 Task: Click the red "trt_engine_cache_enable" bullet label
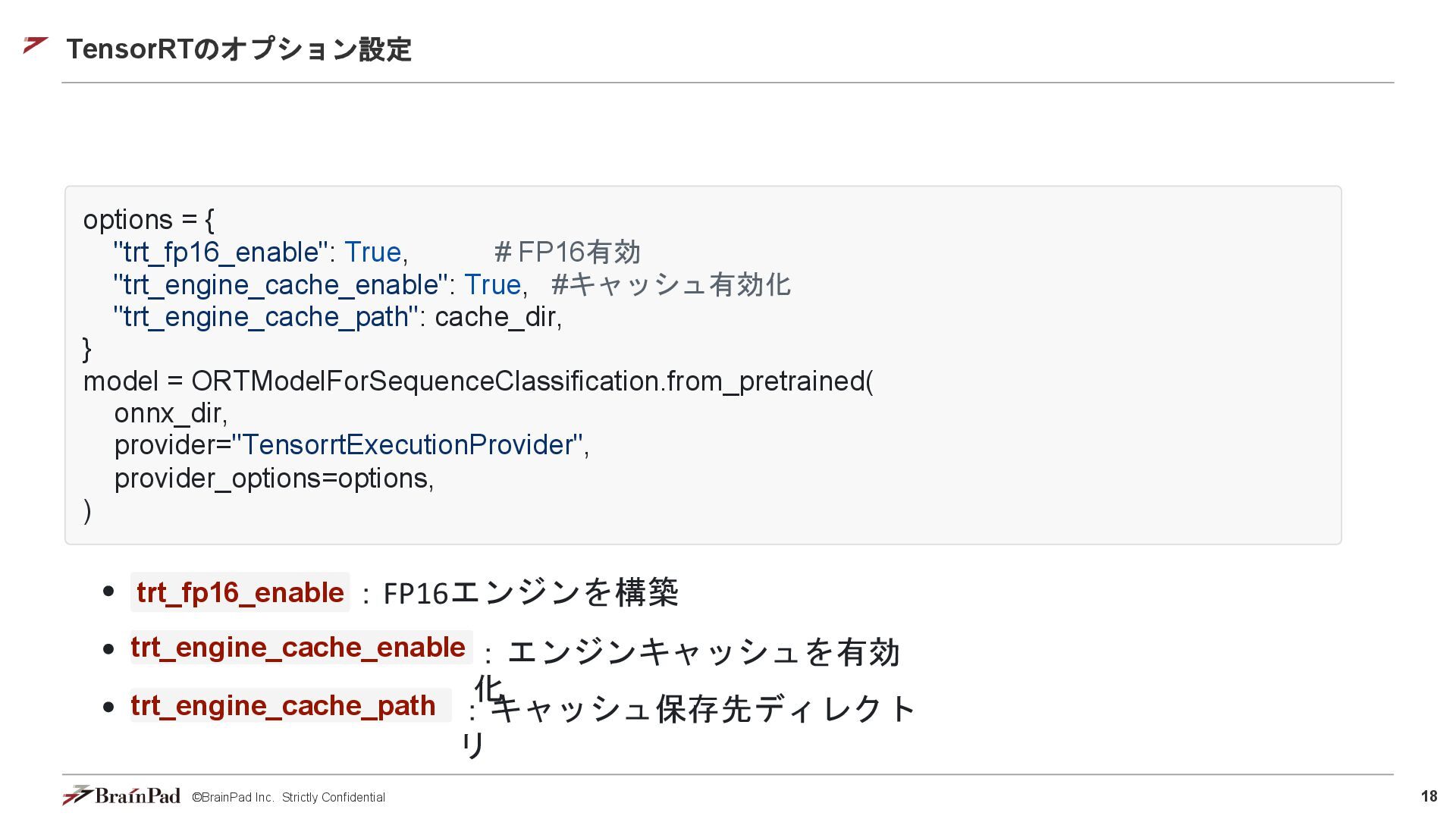click(298, 648)
